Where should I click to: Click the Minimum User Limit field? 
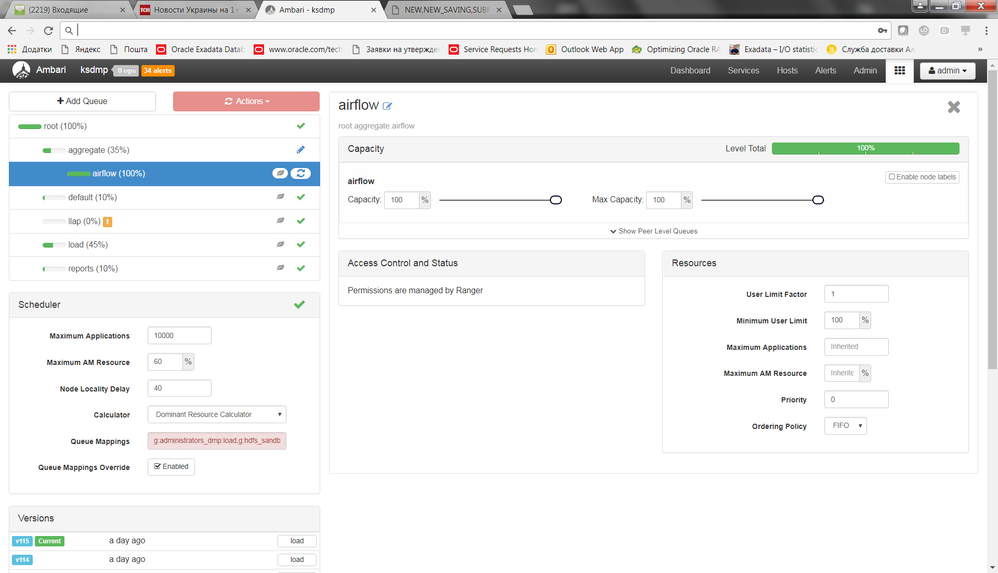pyautogui.click(x=841, y=320)
